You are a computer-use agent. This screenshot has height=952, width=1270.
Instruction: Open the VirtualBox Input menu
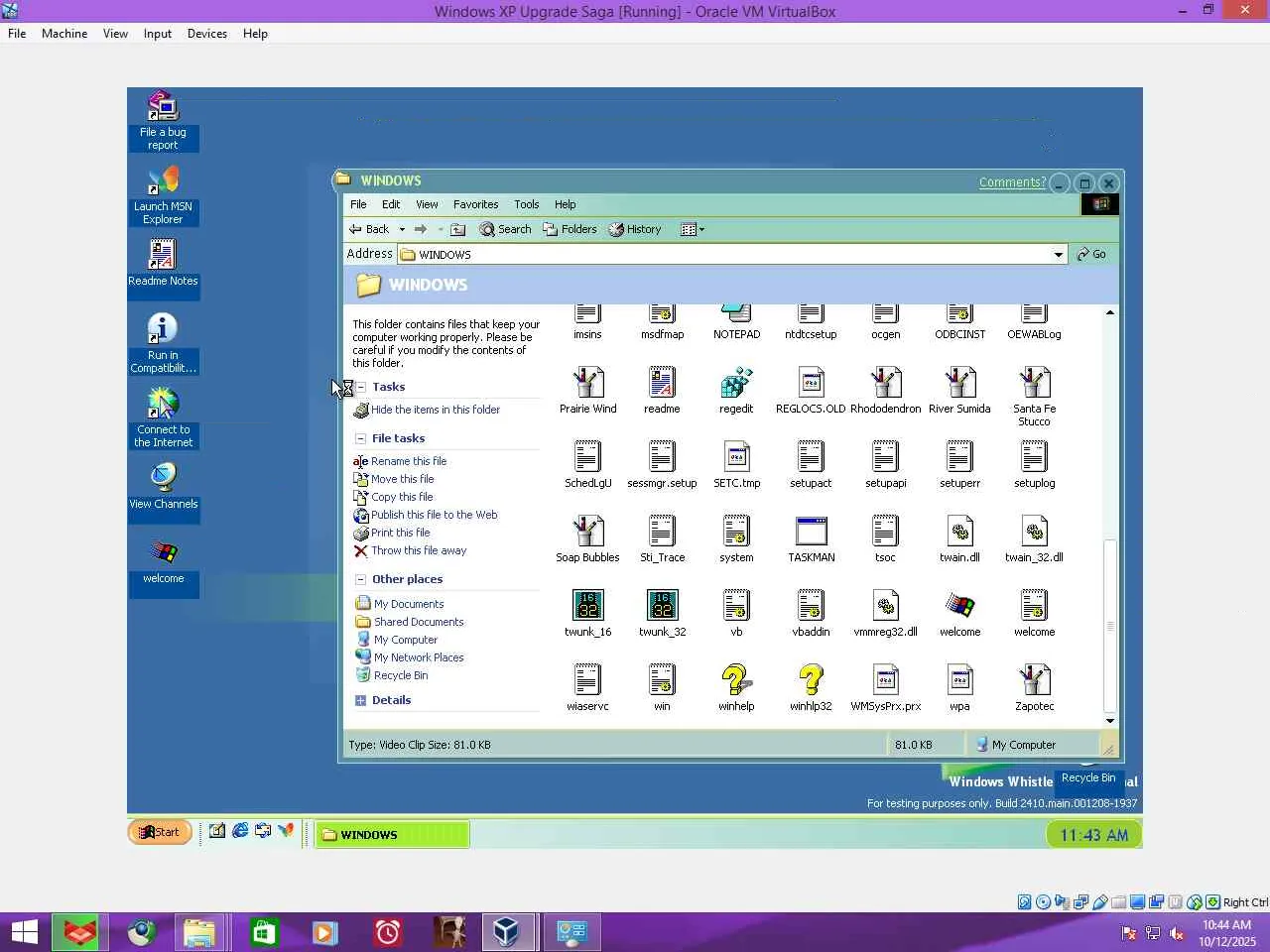click(x=157, y=34)
